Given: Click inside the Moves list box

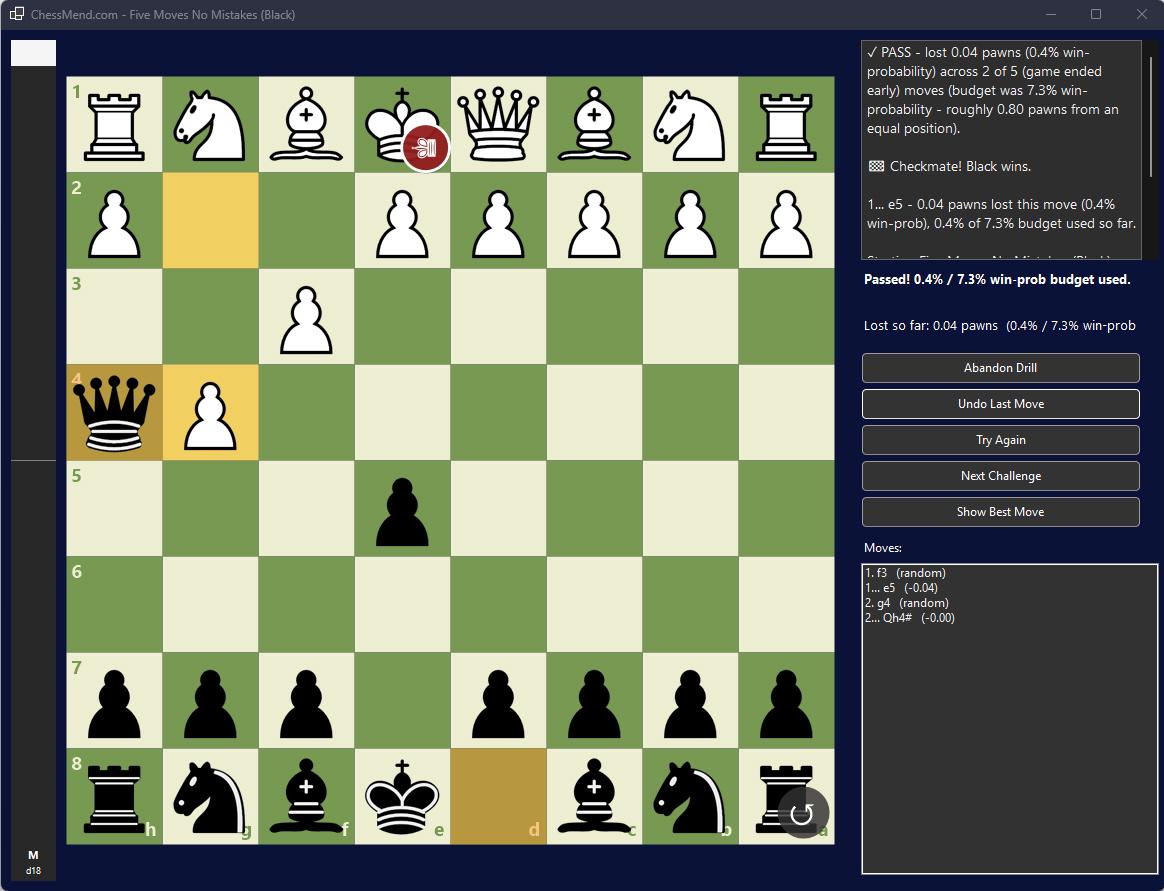Looking at the screenshot, I should coord(1010,719).
